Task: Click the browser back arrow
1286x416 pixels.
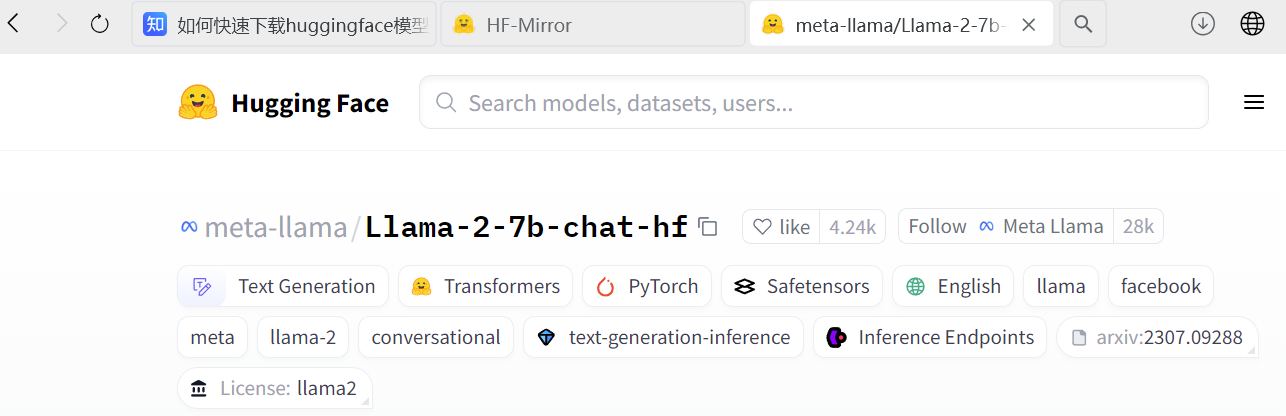Action: coord(13,24)
